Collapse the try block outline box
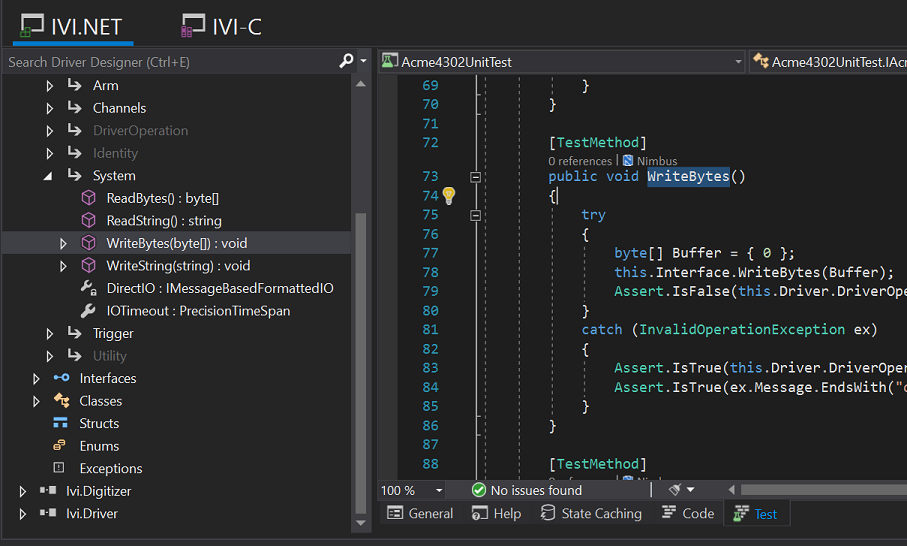 475,216
